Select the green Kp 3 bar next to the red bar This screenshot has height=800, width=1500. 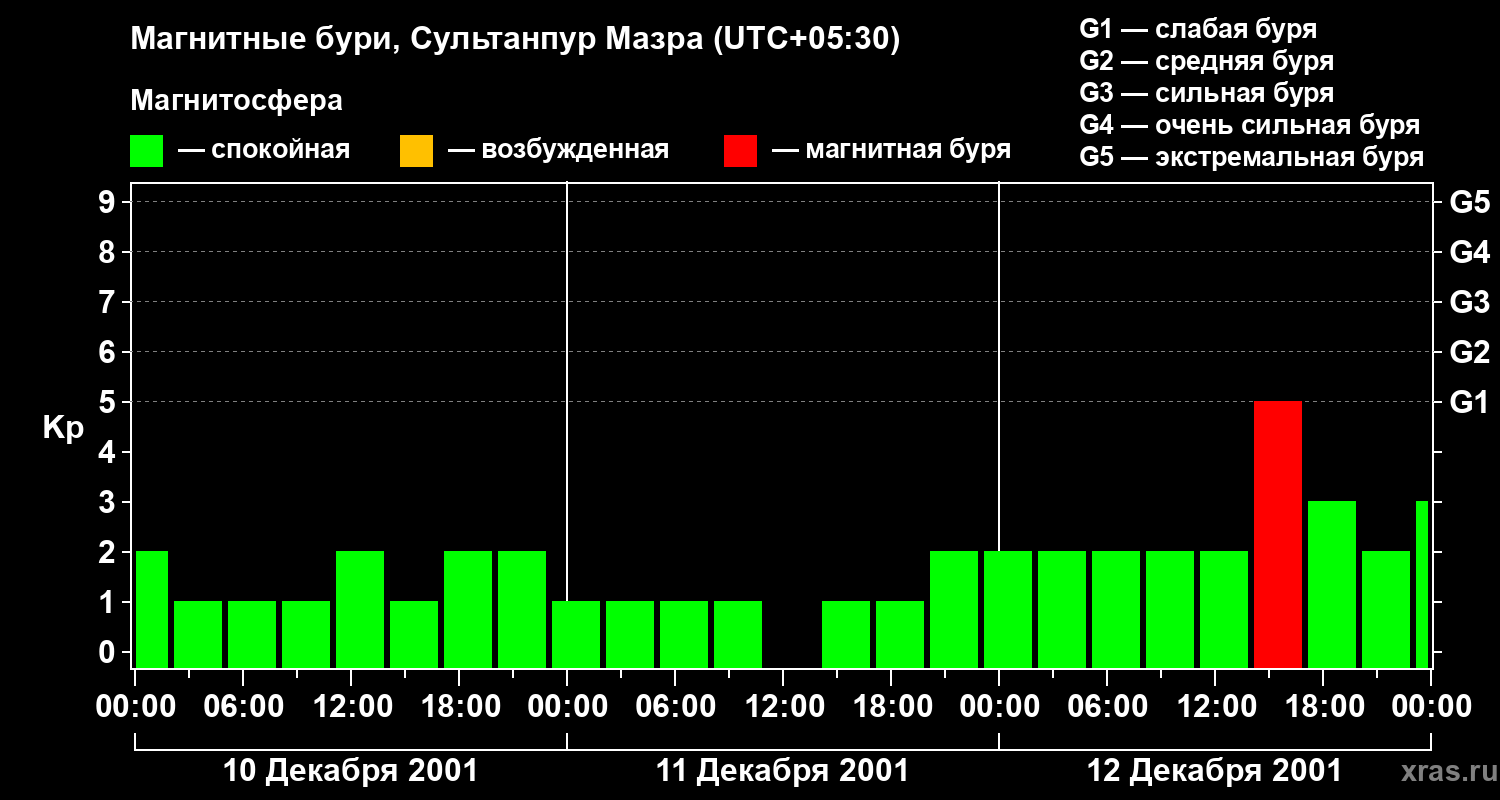coord(1332,584)
